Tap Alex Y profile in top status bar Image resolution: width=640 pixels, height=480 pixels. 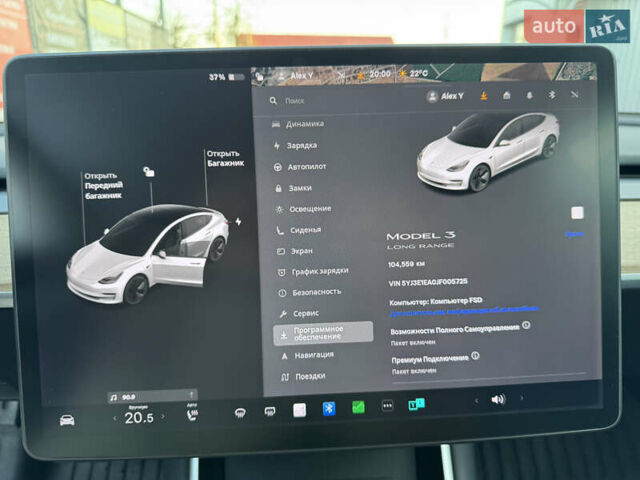coord(296,76)
